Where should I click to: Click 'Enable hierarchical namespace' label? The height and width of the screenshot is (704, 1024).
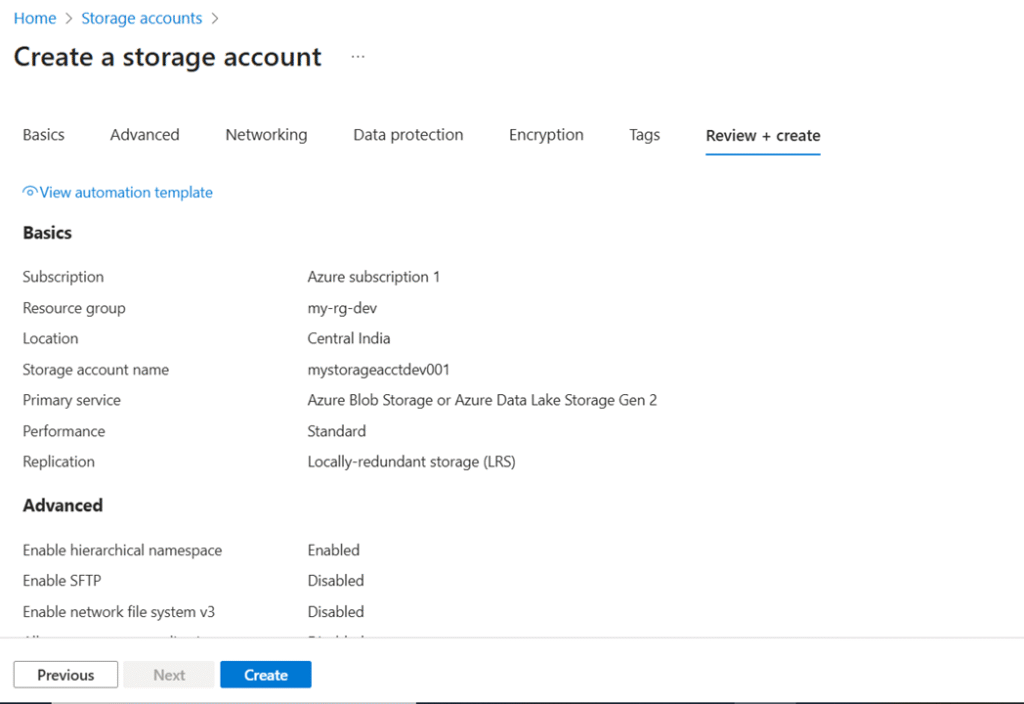(122, 550)
